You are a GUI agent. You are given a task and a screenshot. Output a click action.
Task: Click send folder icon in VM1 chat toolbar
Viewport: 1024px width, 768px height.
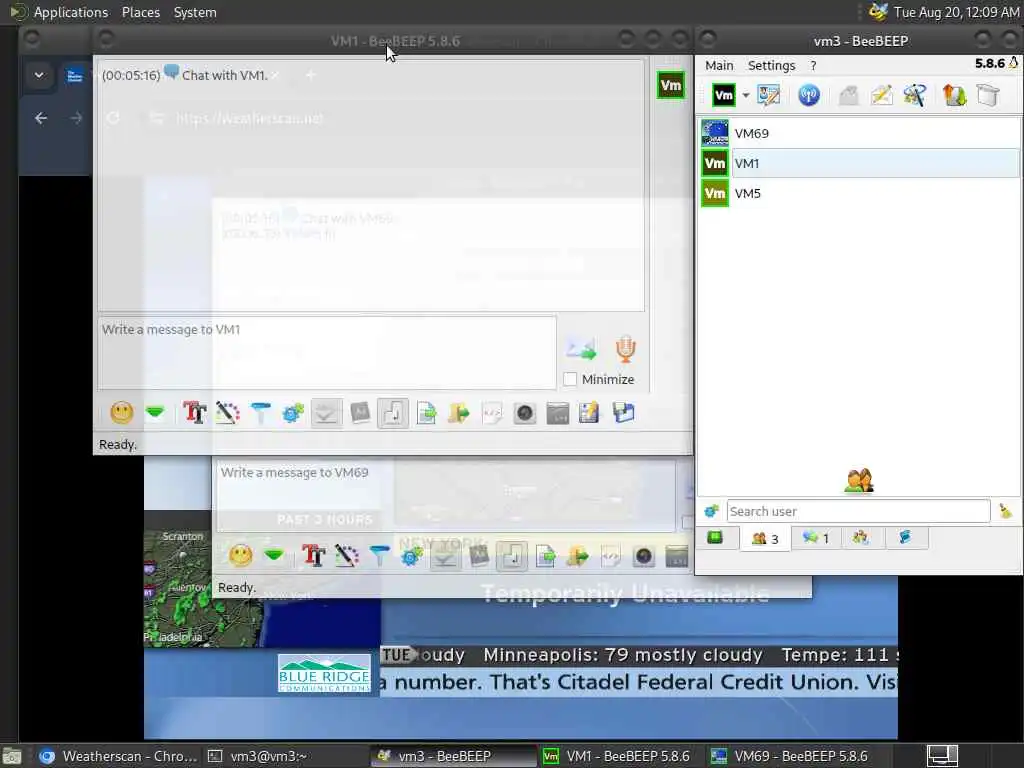coord(459,413)
